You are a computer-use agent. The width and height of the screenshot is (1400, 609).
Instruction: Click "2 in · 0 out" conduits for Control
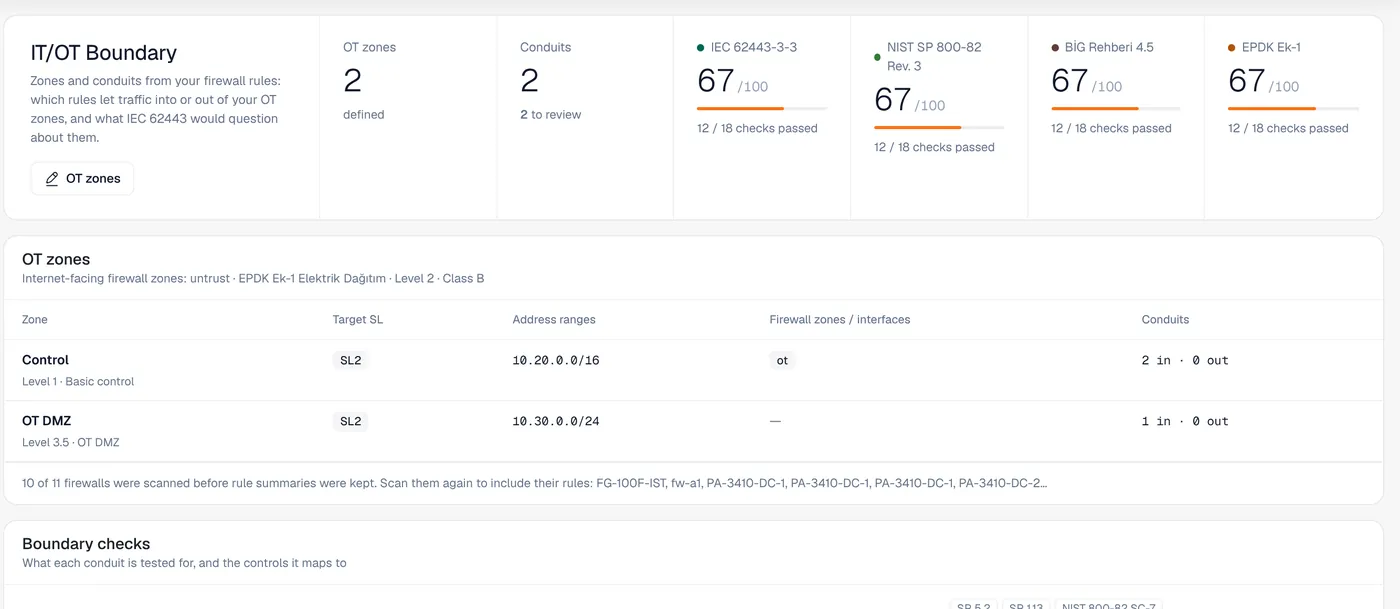(x=1185, y=360)
